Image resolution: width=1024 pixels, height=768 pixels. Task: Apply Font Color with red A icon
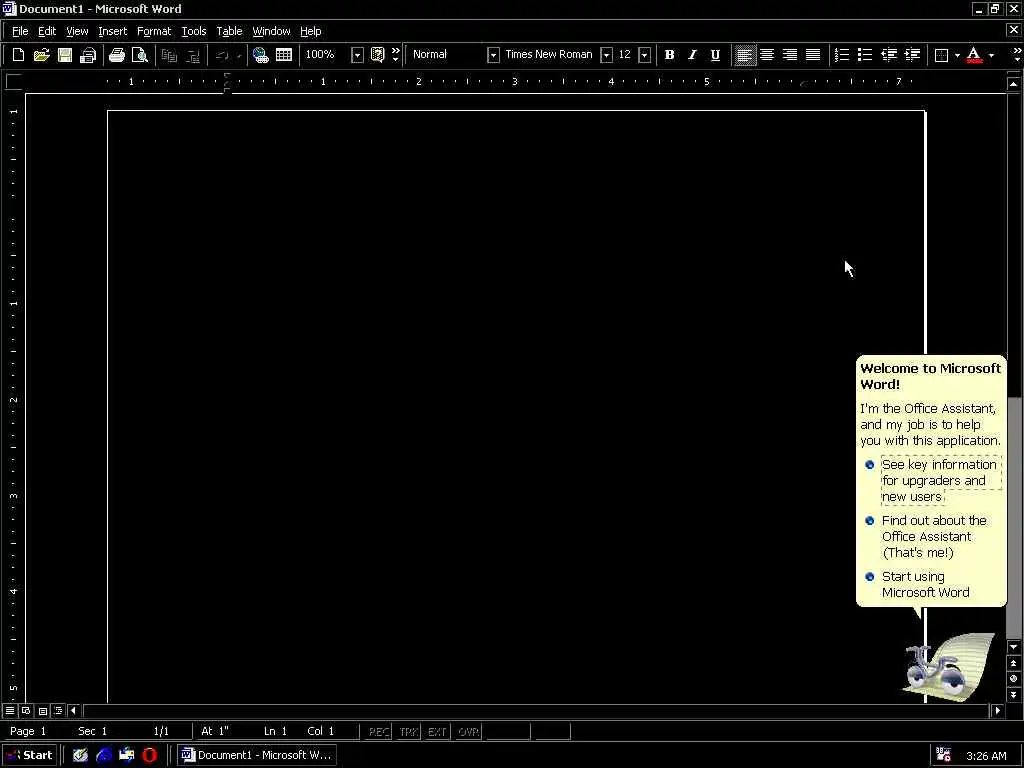(x=974, y=55)
